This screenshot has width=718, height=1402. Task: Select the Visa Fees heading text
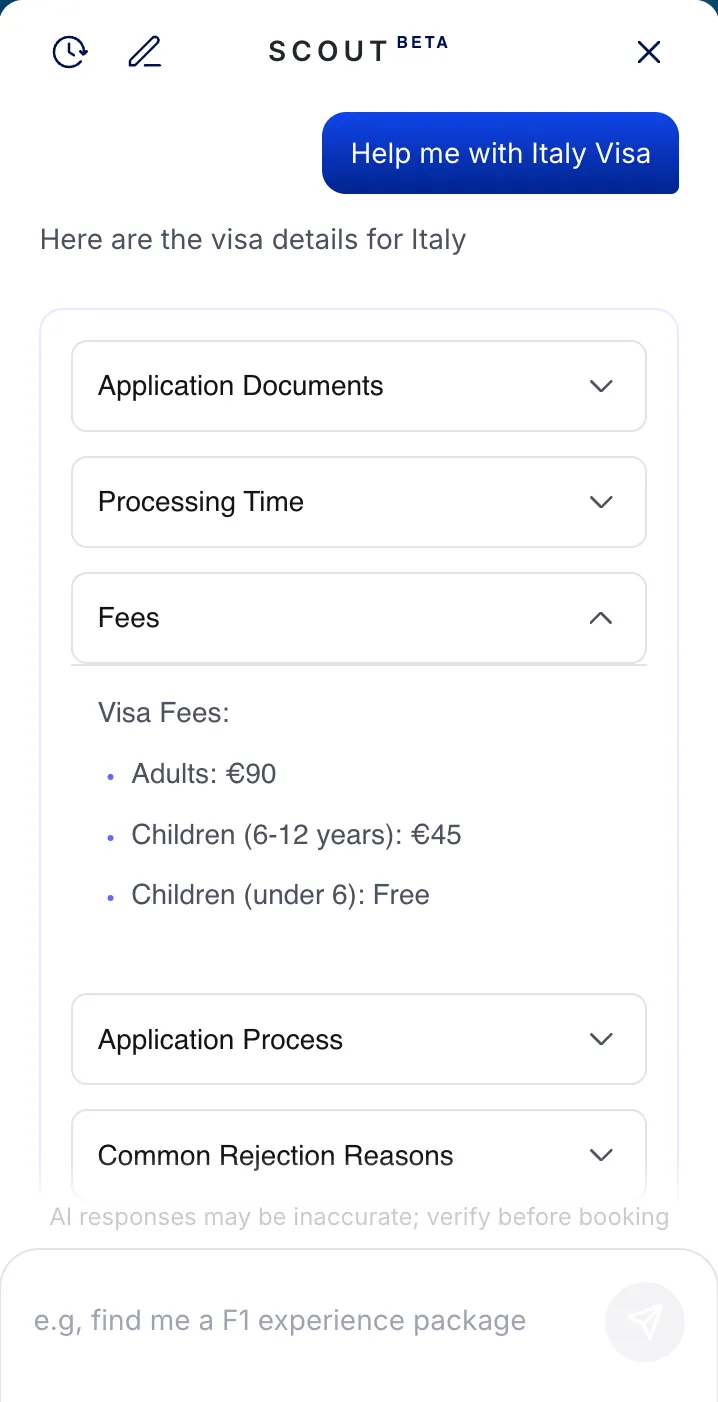163,712
